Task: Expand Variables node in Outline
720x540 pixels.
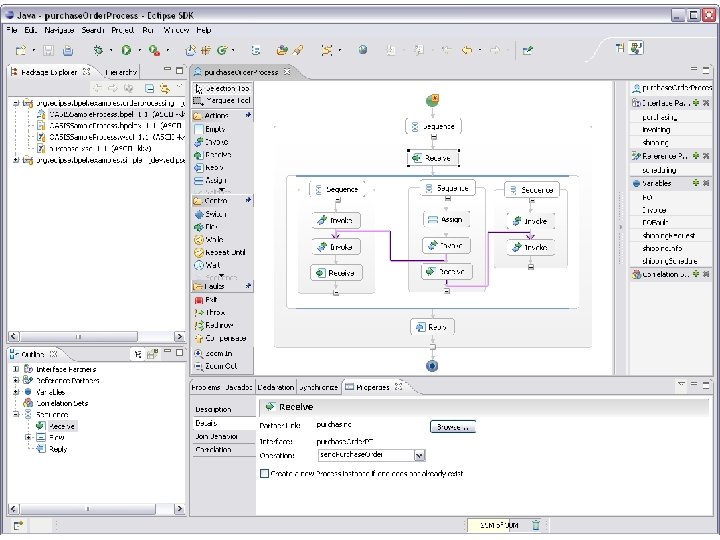Action: 16,392
